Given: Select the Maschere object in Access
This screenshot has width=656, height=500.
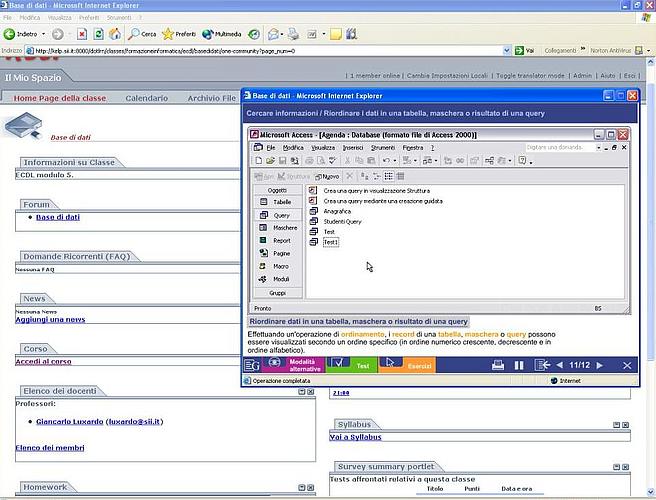Looking at the screenshot, I should [284, 228].
